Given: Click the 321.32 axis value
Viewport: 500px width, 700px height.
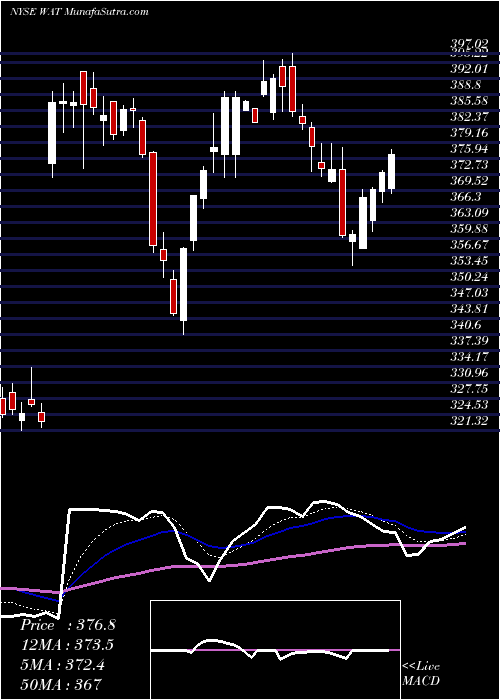Looking at the screenshot, I should [467, 421].
